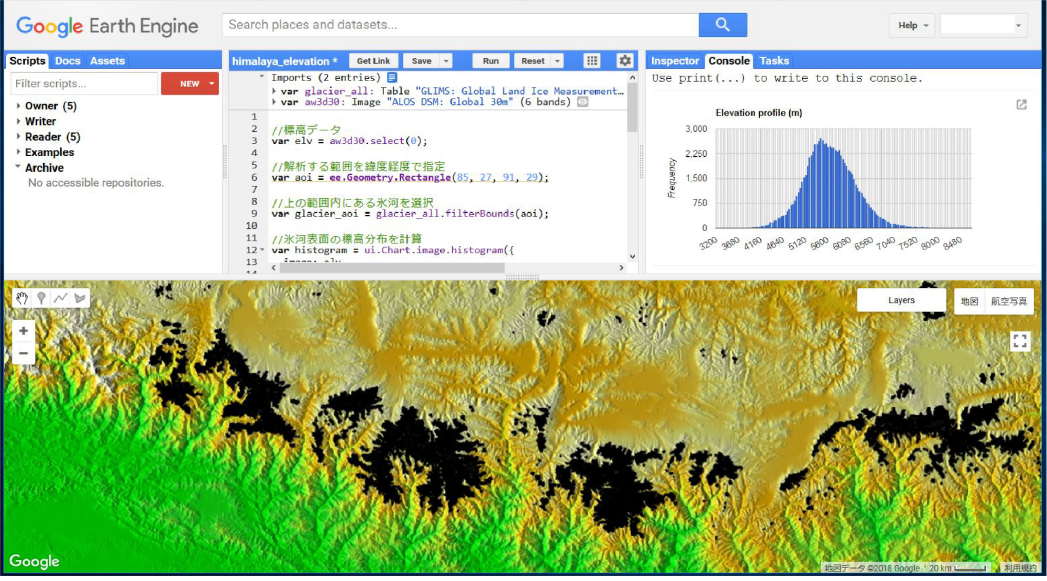Pop out the Elevation profile chart
This screenshot has height=581, width=1047.
(x=1021, y=105)
